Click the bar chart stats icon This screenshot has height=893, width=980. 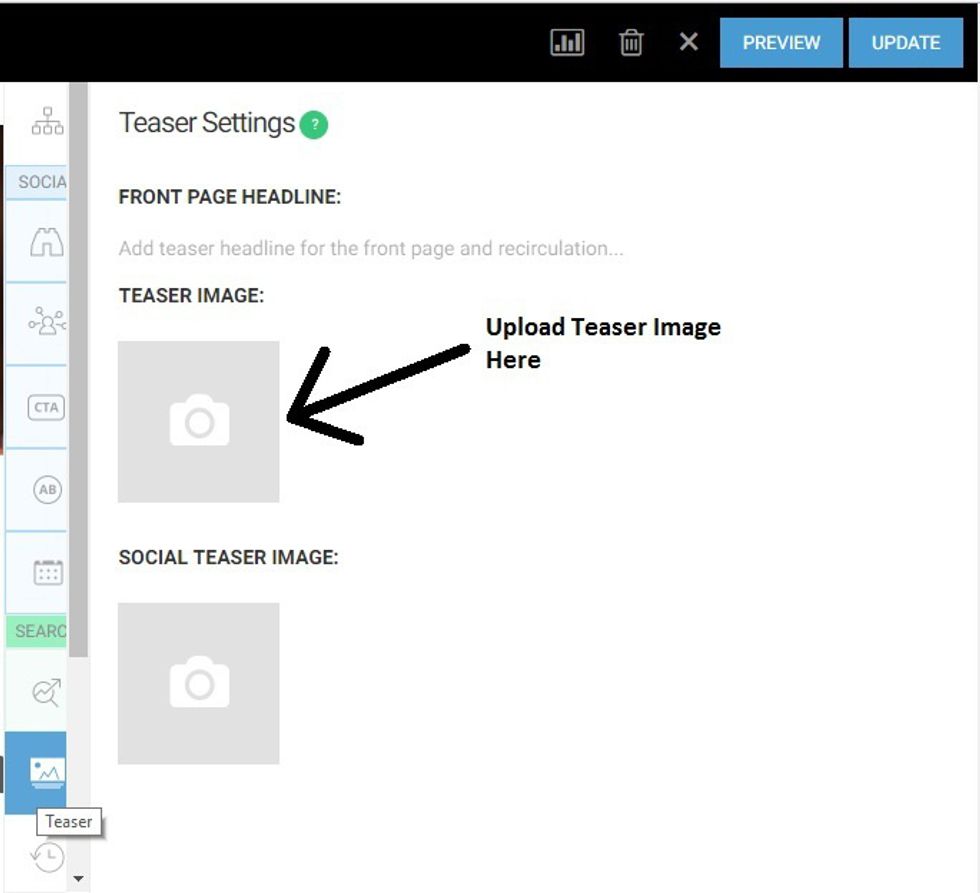(x=567, y=43)
